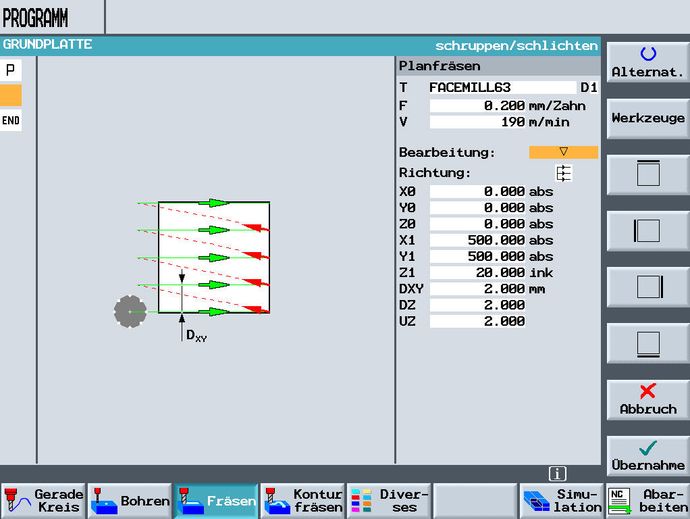
Task: Select the orange highlighted program step
Action: (11, 95)
